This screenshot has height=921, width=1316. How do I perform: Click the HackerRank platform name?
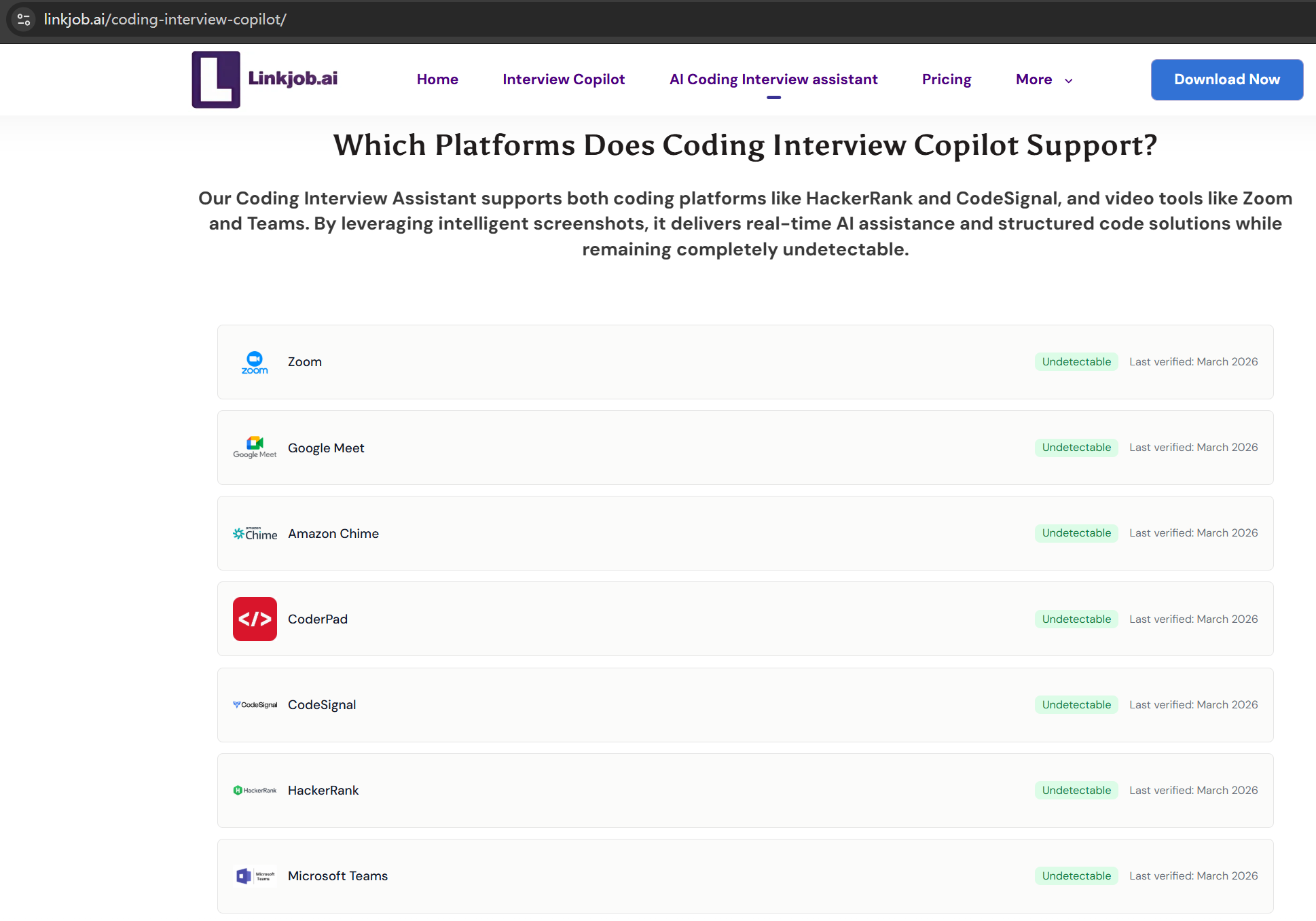(323, 791)
